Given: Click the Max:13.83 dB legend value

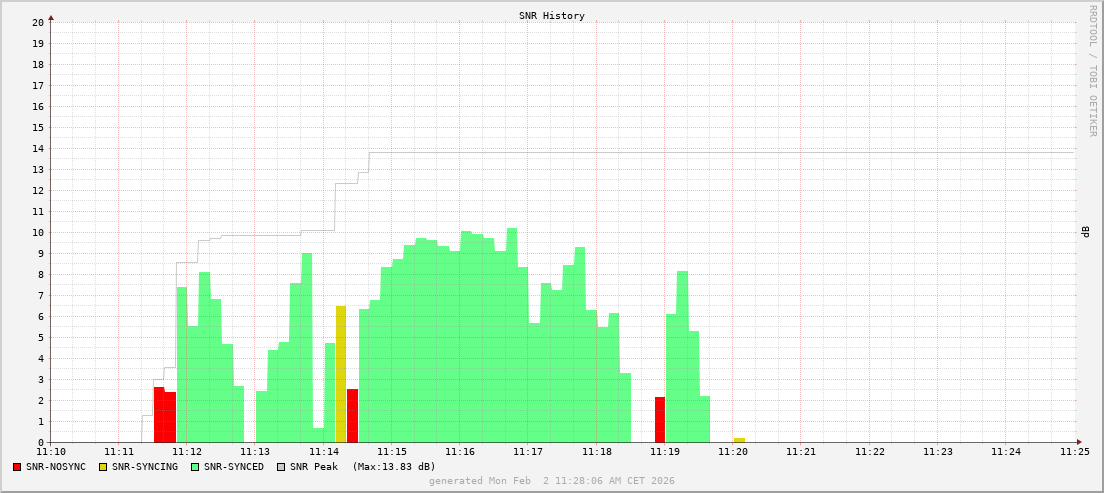Looking at the screenshot, I should (x=394, y=467).
